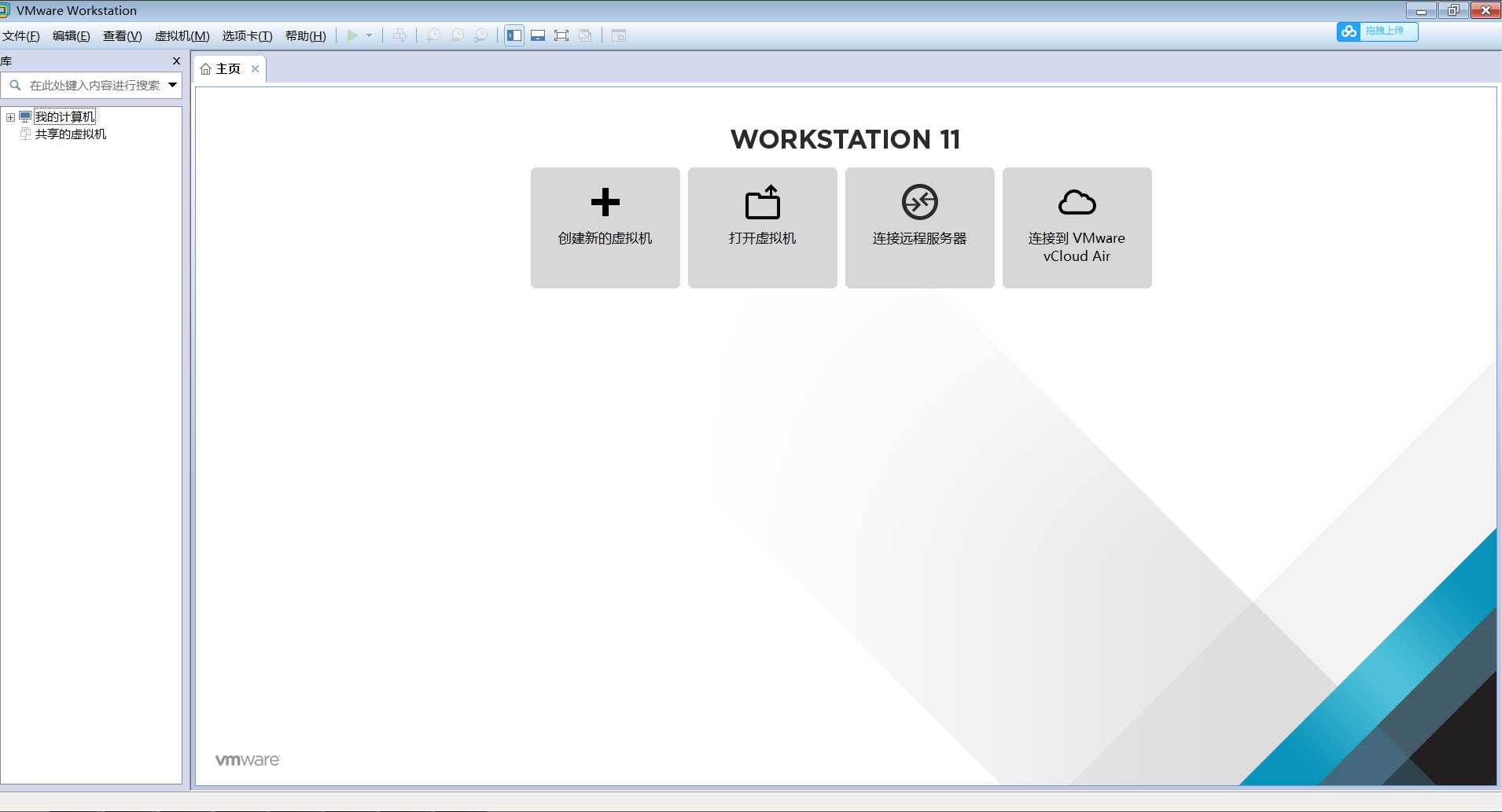
Task: Toggle the library sidebar view icon
Action: pyautogui.click(x=514, y=35)
